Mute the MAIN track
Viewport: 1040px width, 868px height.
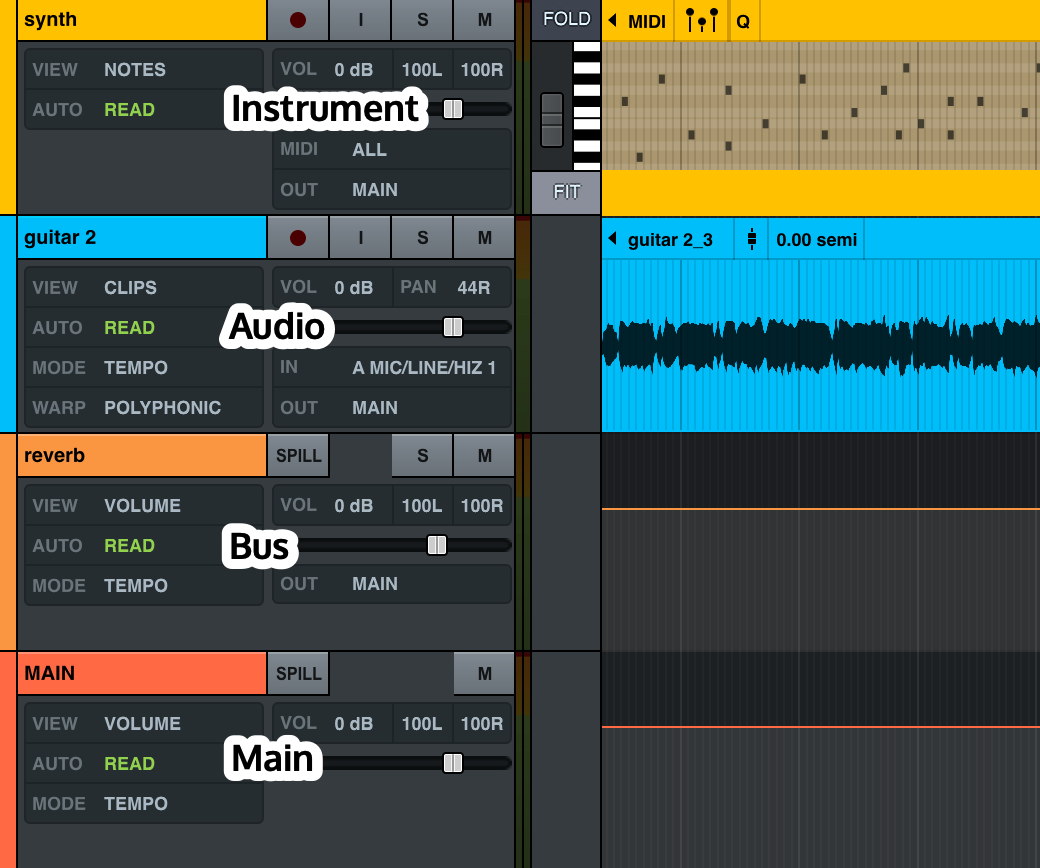pyautogui.click(x=483, y=673)
